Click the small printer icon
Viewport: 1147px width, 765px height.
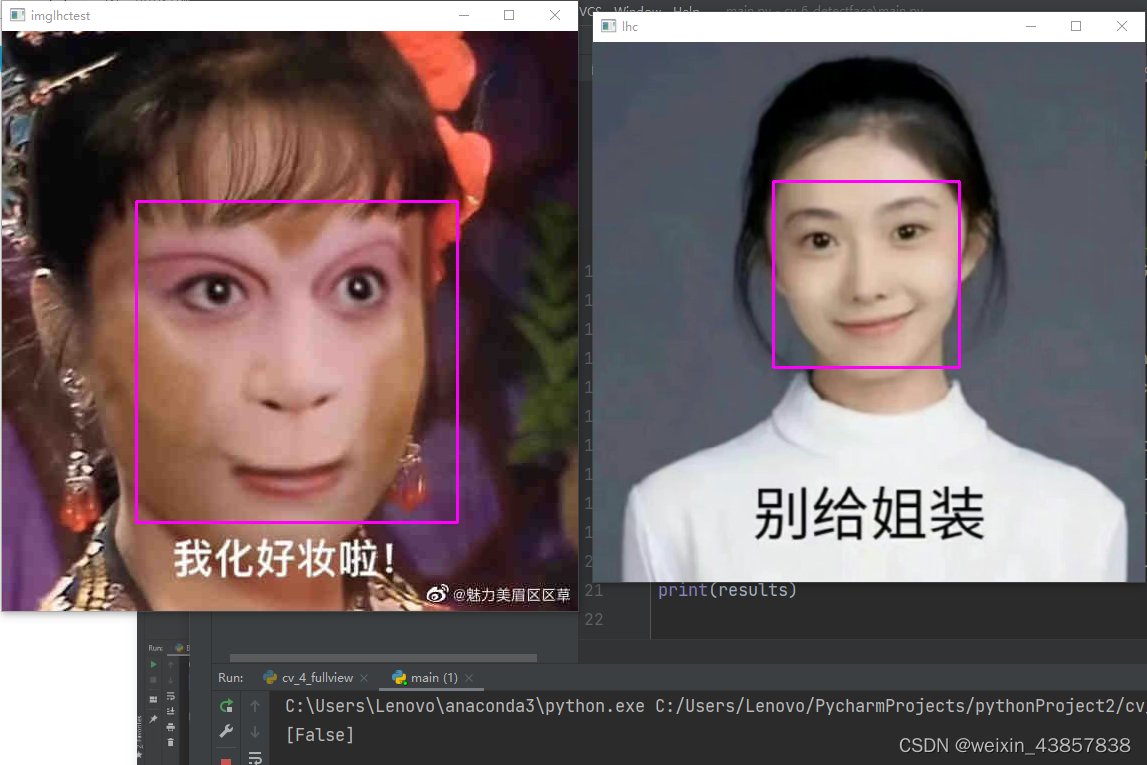pos(170,727)
